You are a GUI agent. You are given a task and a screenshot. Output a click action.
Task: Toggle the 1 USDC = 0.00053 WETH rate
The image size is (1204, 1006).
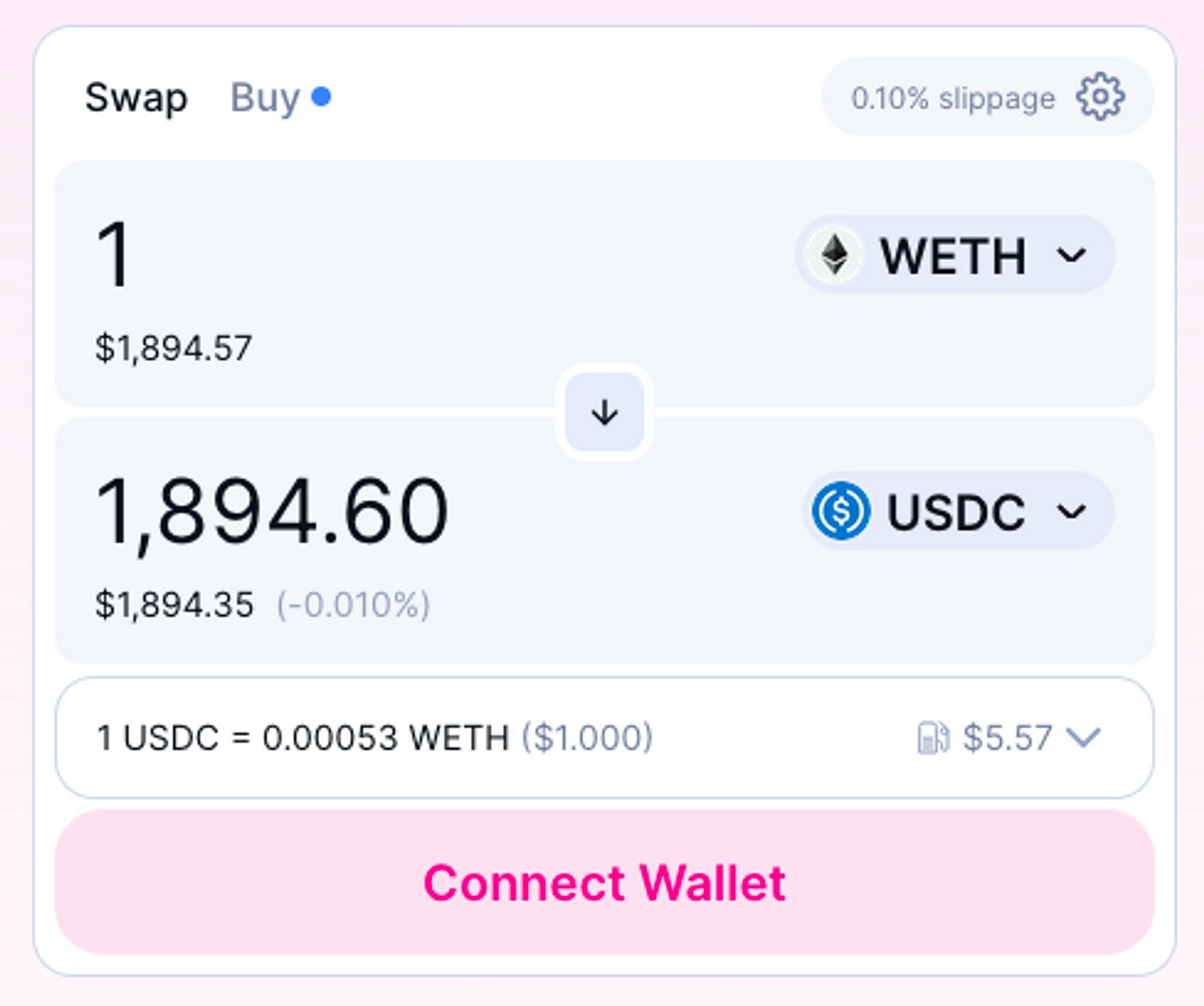(x=303, y=738)
